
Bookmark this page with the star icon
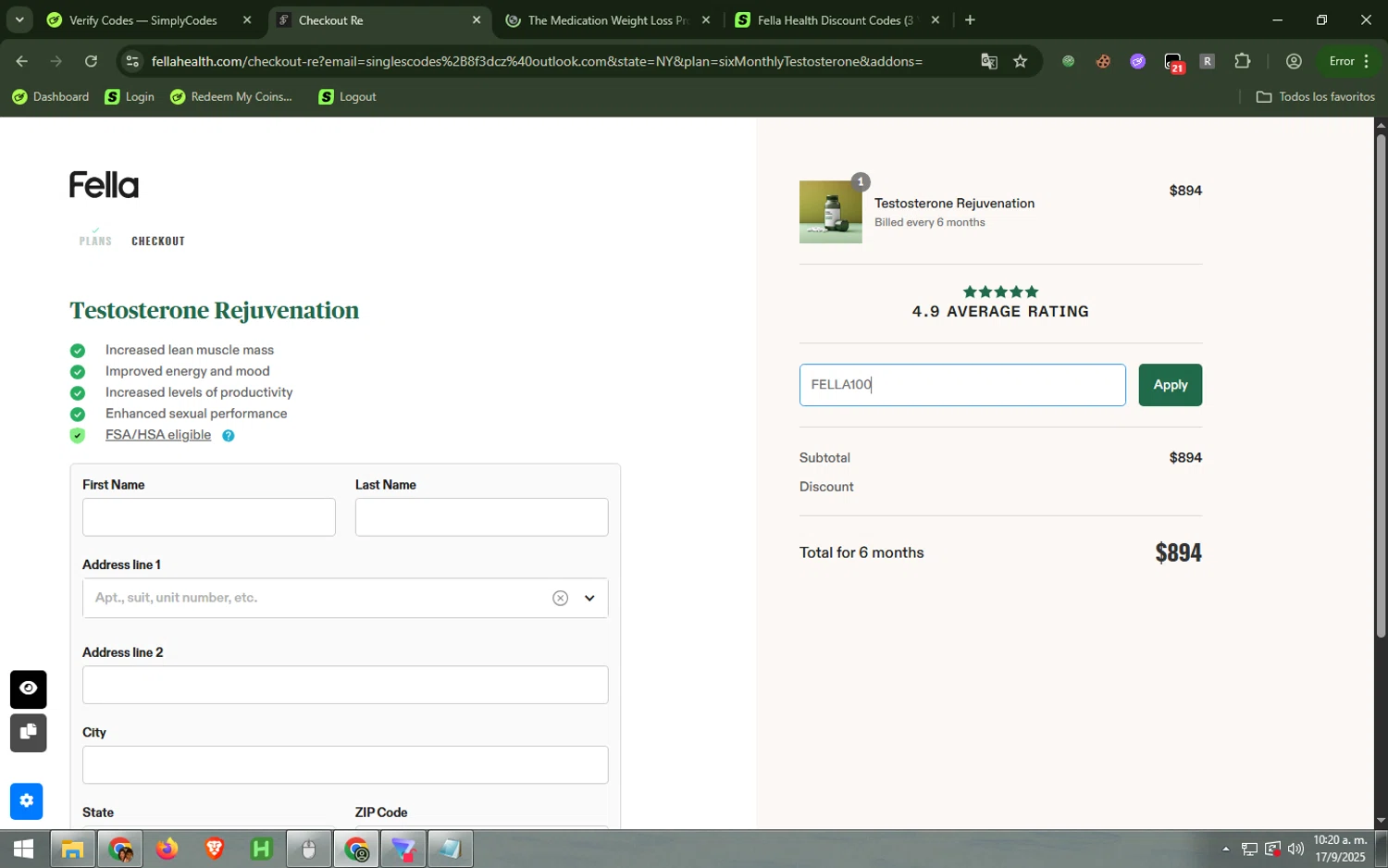tap(1021, 61)
